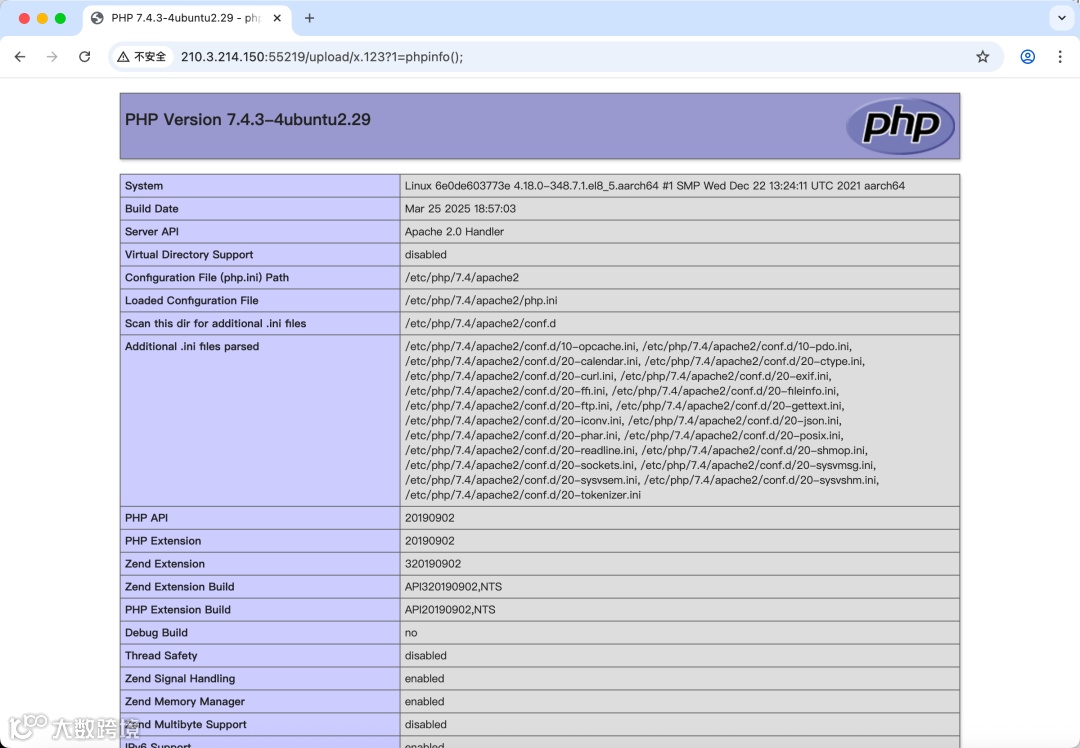
Task: Go back to the previous page
Action: click(x=20, y=56)
